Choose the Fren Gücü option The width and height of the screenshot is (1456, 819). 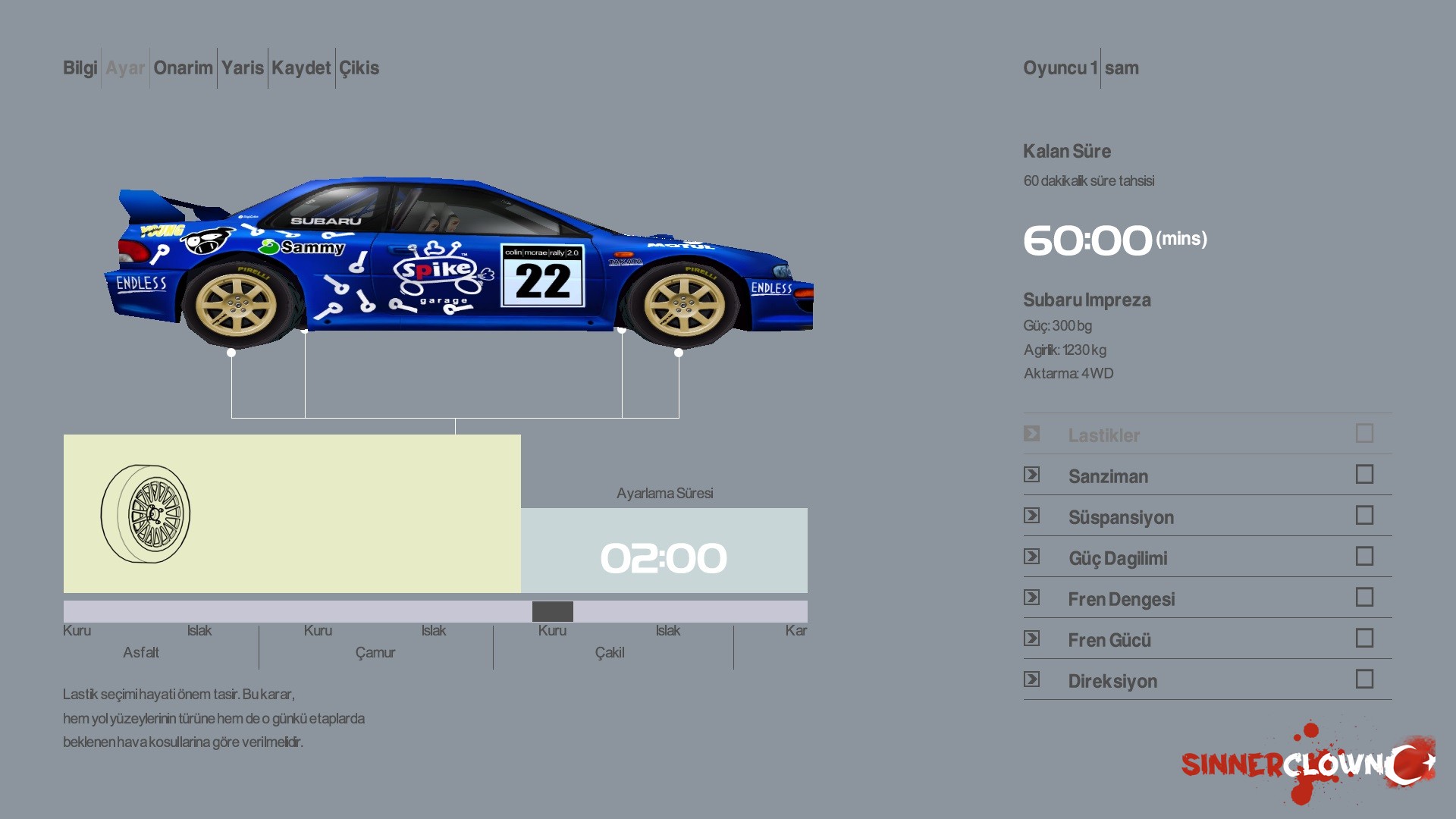pos(1207,639)
